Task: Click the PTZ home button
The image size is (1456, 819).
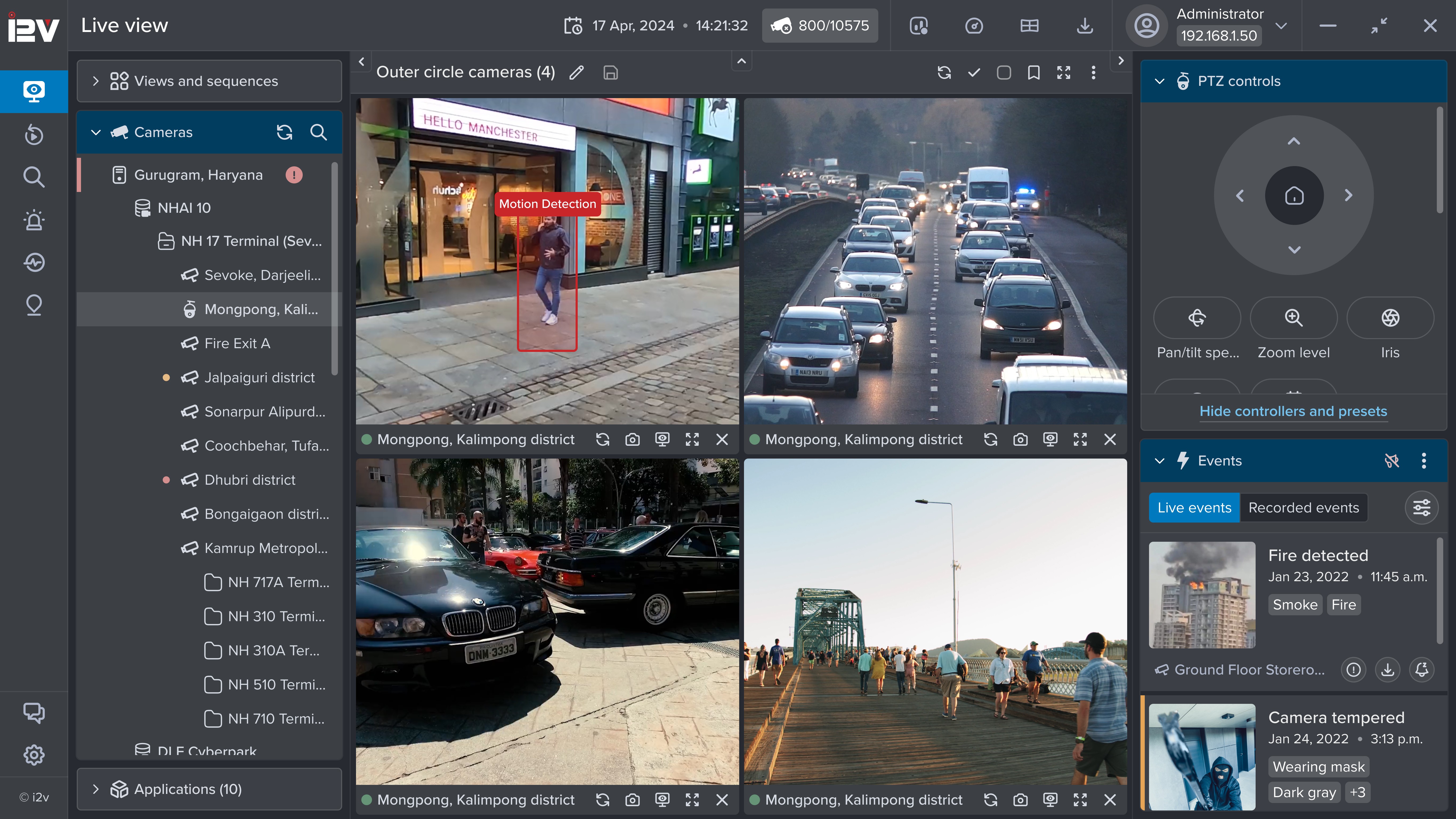Action: click(1294, 196)
